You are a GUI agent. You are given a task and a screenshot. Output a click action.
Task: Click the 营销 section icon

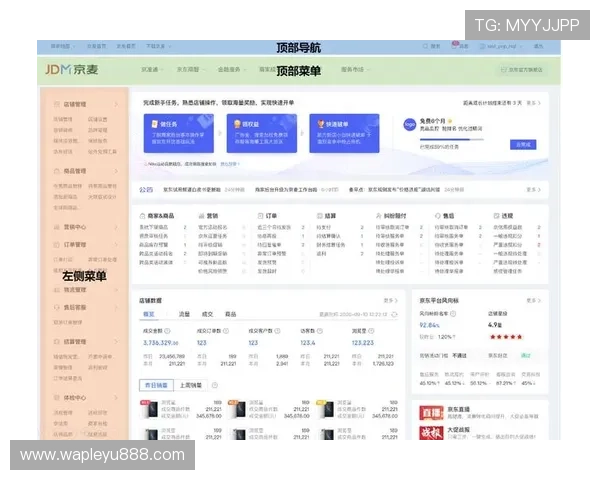(201, 216)
